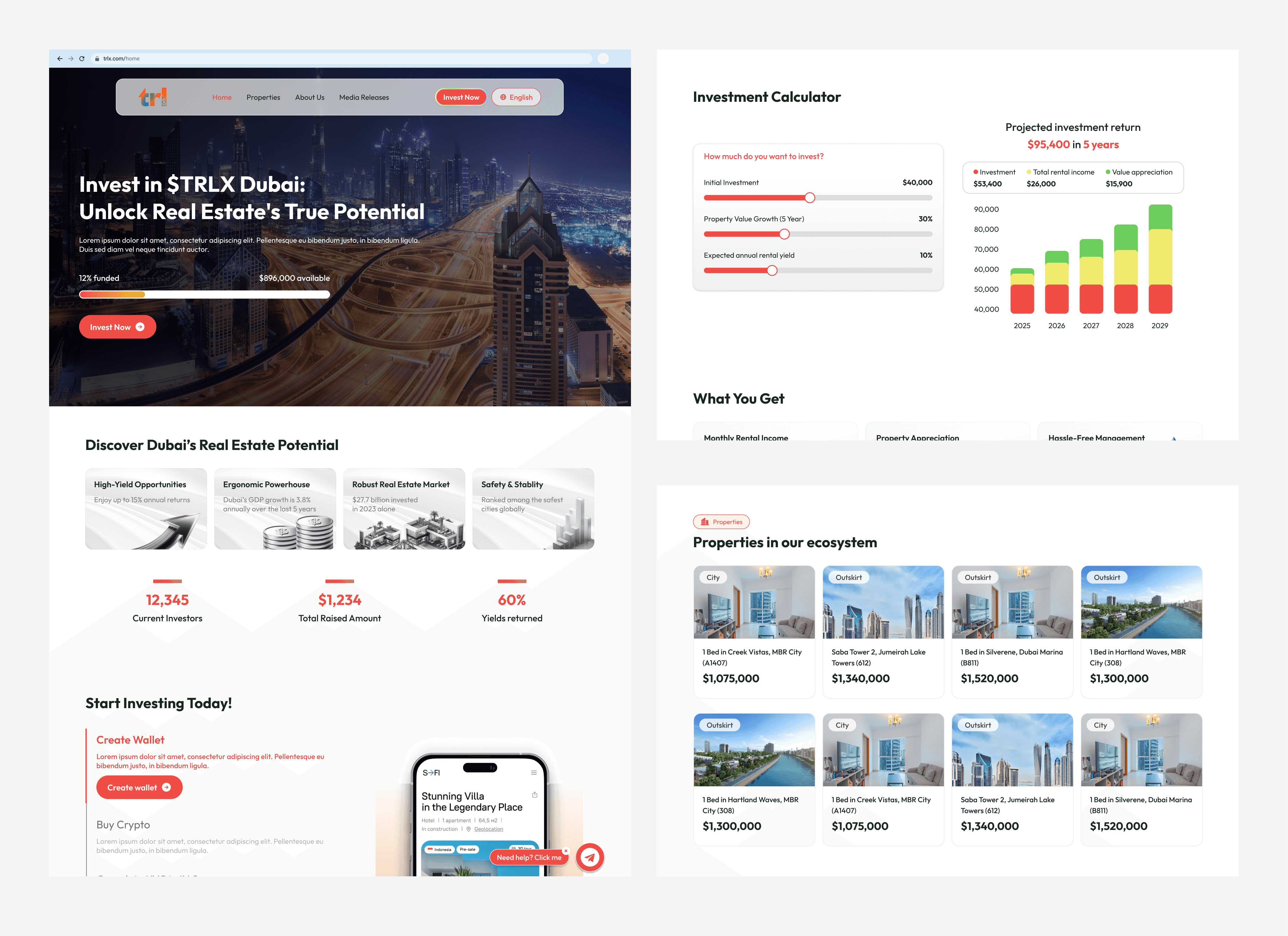The height and width of the screenshot is (936, 1288).
Task: Click the arrow icon on hero Invest Now
Action: (140, 327)
